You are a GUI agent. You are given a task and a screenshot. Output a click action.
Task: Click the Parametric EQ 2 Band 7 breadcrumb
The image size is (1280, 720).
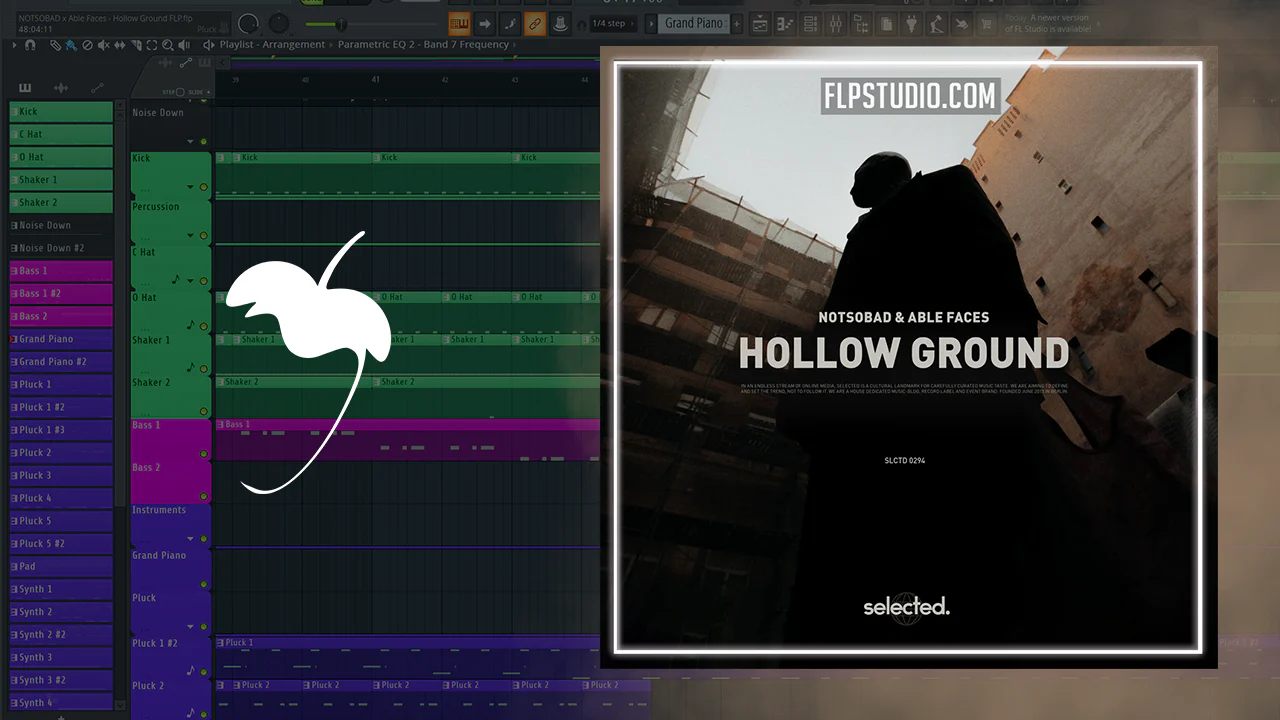(425, 45)
